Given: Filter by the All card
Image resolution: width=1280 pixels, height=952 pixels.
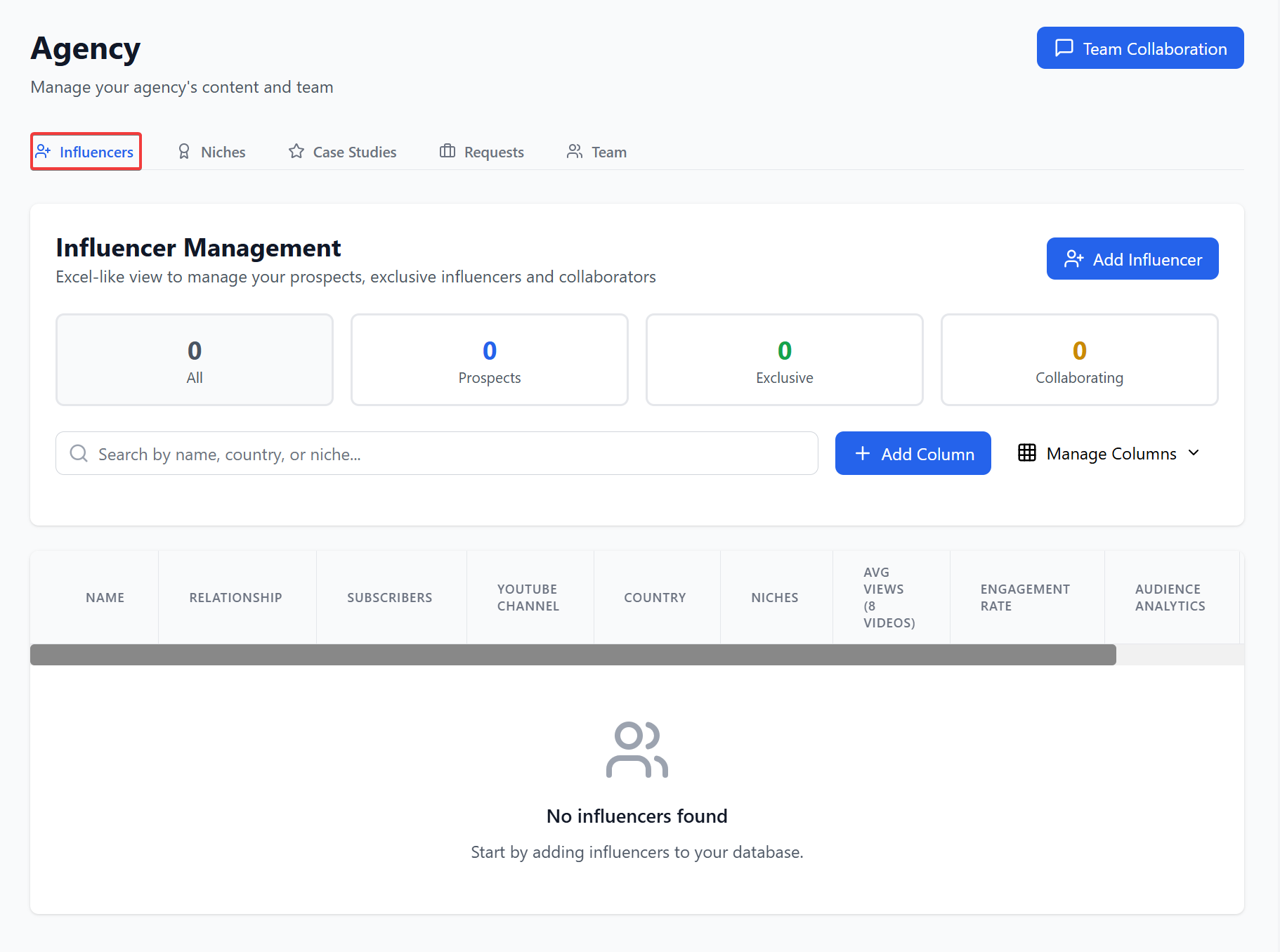Looking at the screenshot, I should coord(195,360).
